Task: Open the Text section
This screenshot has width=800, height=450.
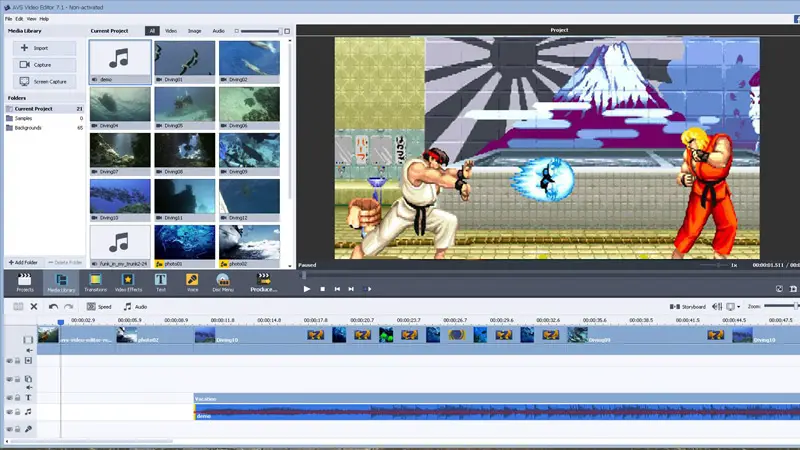Action: coord(161,282)
